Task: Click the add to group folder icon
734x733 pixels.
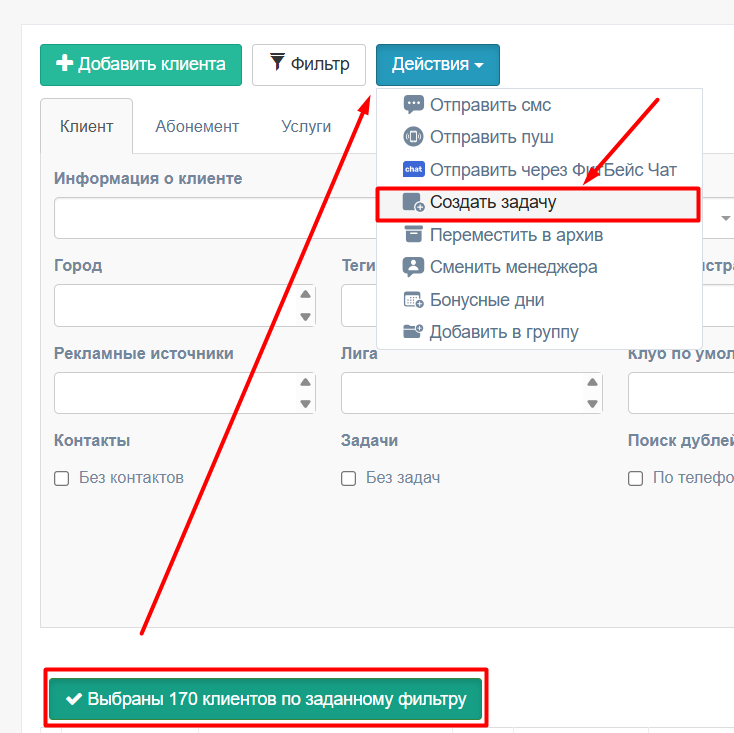Action: click(413, 331)
